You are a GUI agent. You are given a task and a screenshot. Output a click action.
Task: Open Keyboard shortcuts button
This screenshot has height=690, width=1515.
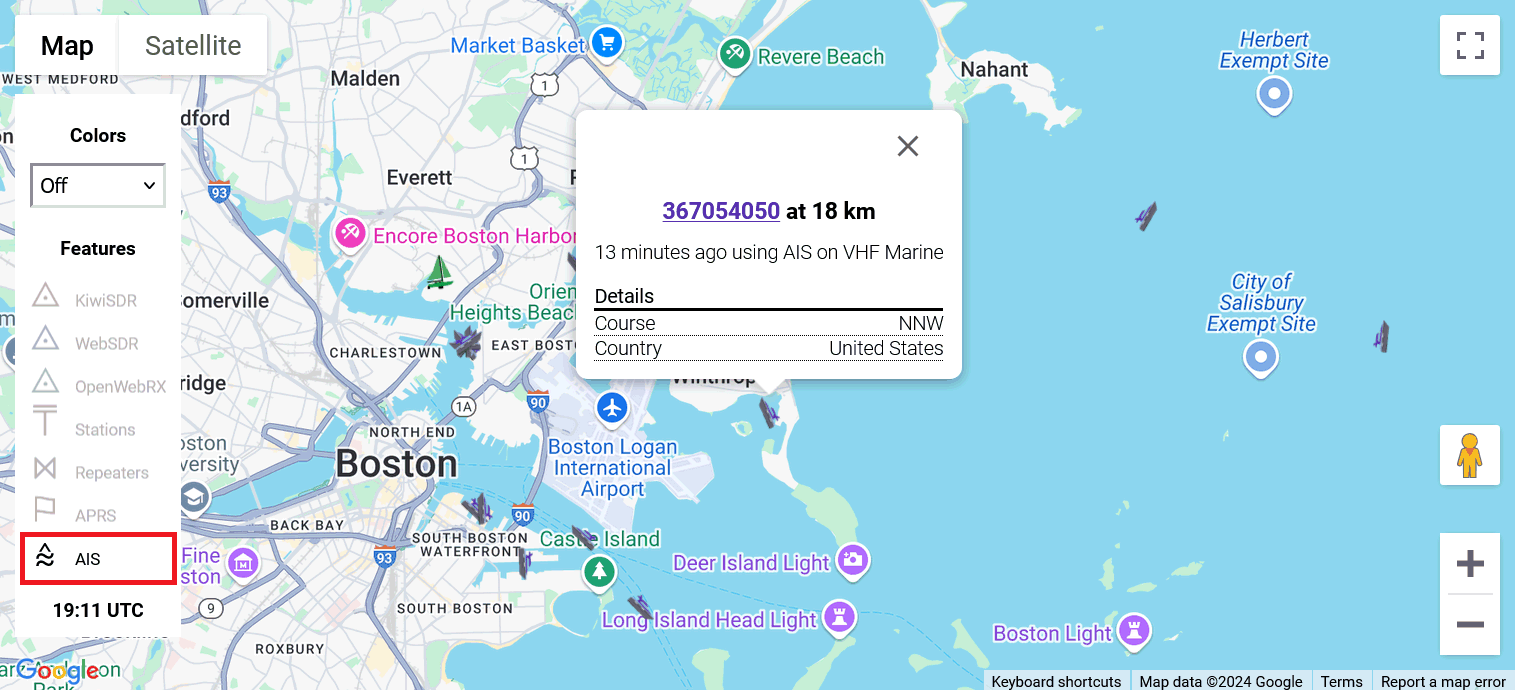1056,681
